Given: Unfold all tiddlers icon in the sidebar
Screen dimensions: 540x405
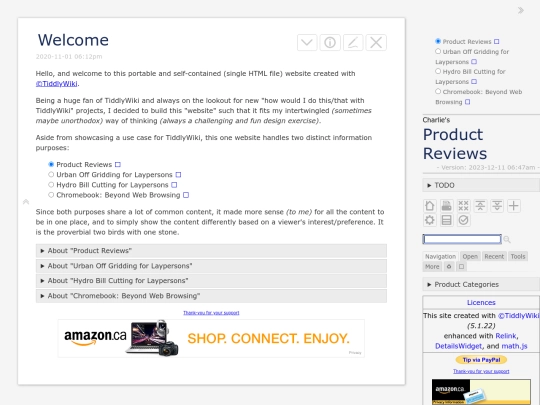Looking at the screenshot, I should point(497,206).
